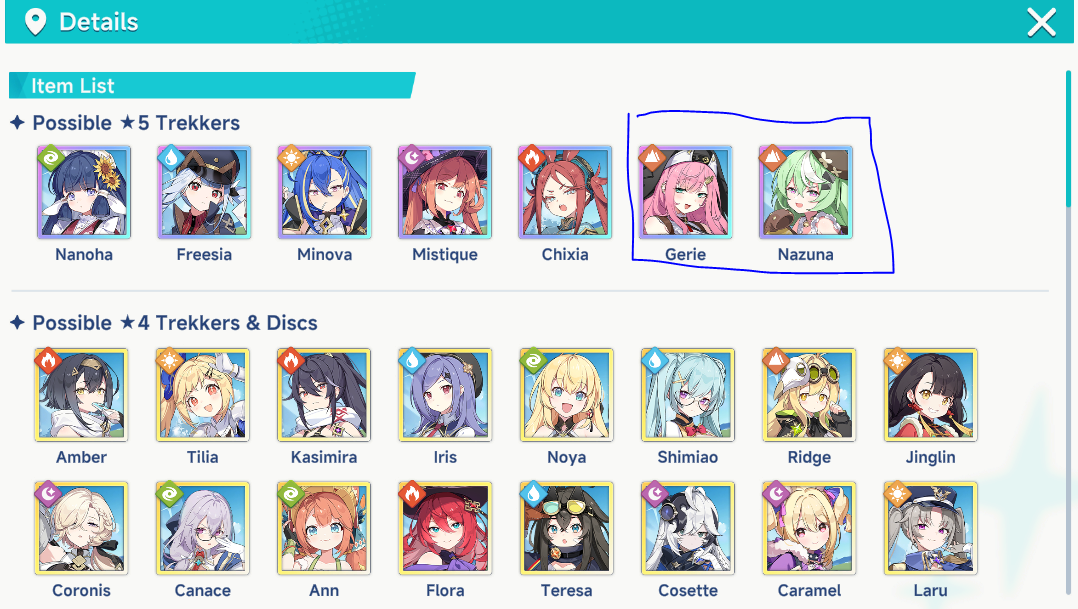
Task: Select the Ridge trekker portrait
Action: pyautogui.click(x=809, y=395)
